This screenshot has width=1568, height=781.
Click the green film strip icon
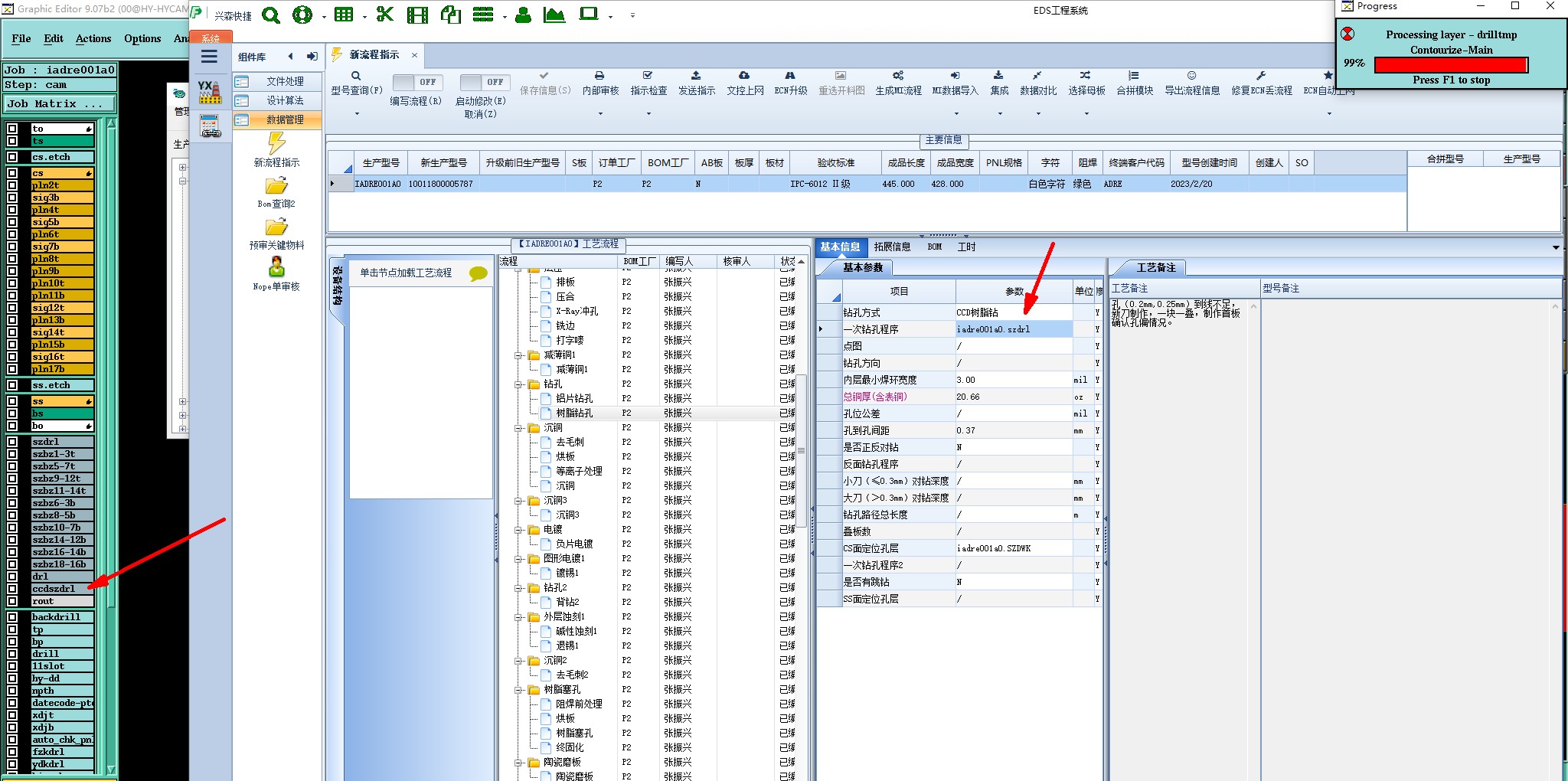pyautogui.click(x=417, y=15)
